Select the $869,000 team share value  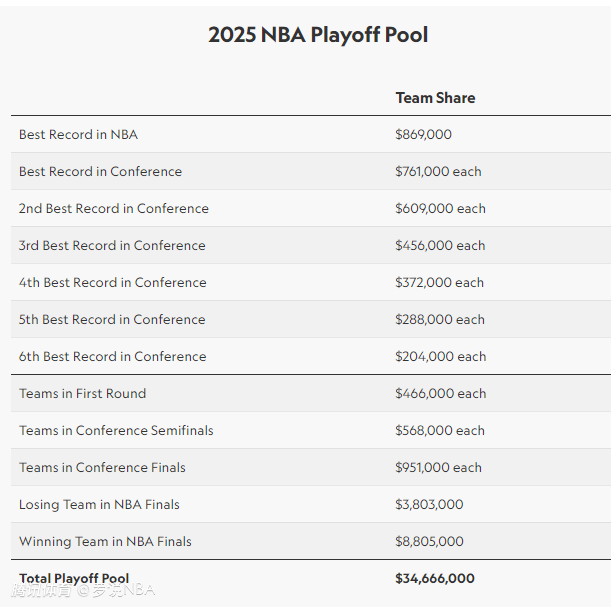click(423, 134)
